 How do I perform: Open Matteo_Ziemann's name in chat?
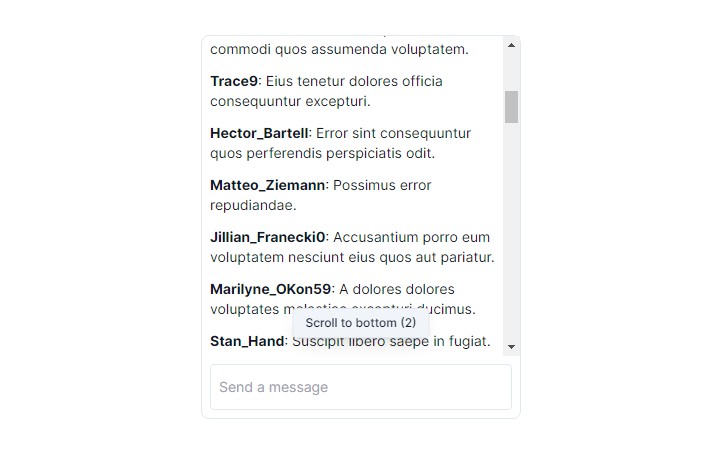click(x=267, y=185)
